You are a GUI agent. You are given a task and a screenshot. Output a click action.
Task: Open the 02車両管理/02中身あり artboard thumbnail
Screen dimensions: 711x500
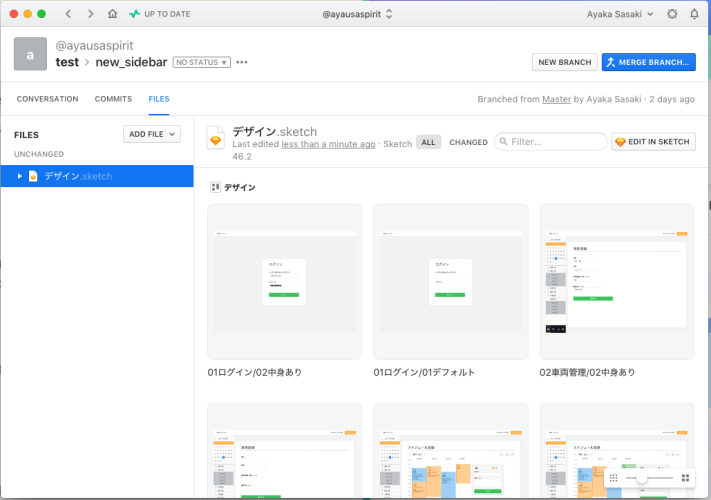[617, 282]
